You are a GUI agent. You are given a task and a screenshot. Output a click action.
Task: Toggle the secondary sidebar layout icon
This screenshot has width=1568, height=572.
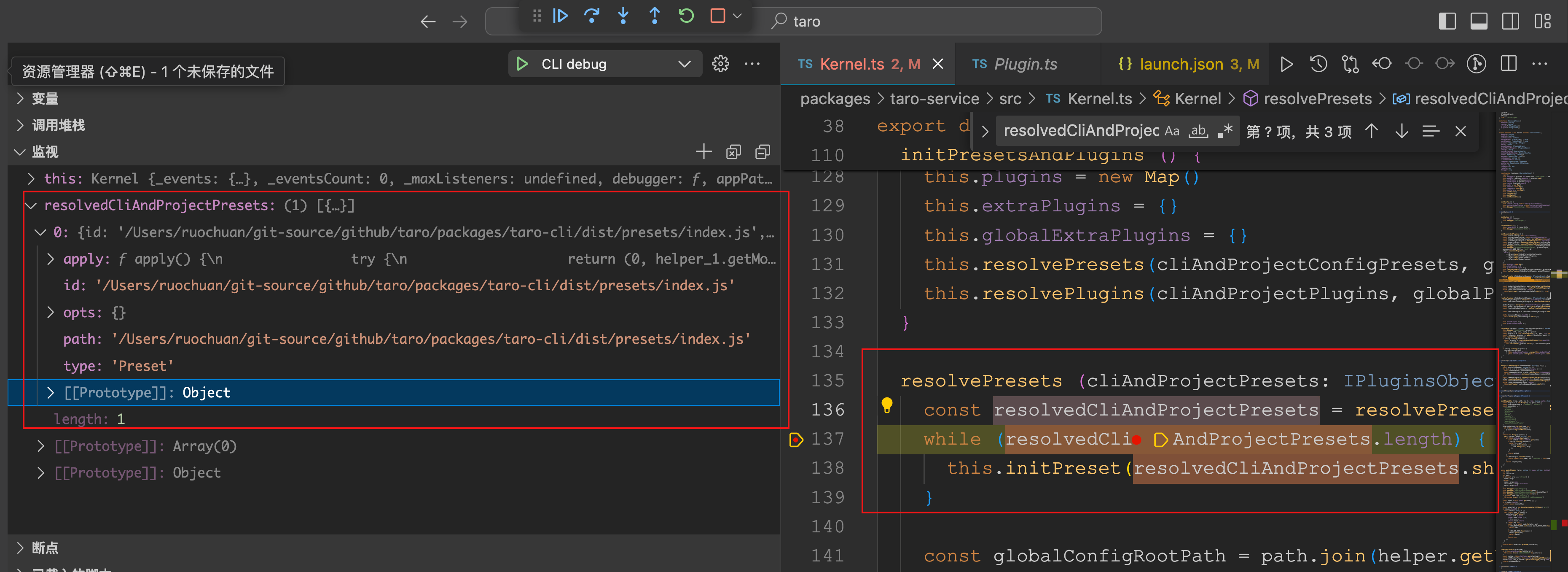click(x=1510, y=22)
